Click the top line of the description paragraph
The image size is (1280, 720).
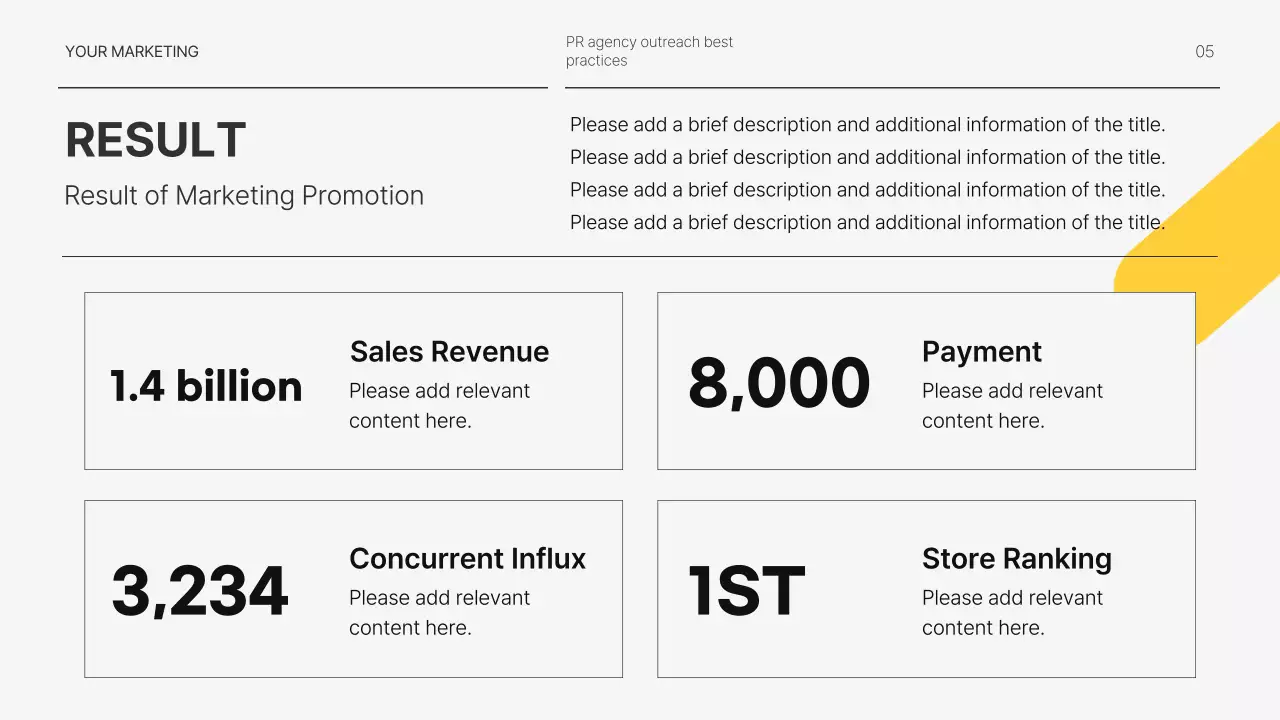[x=867, y=125]
